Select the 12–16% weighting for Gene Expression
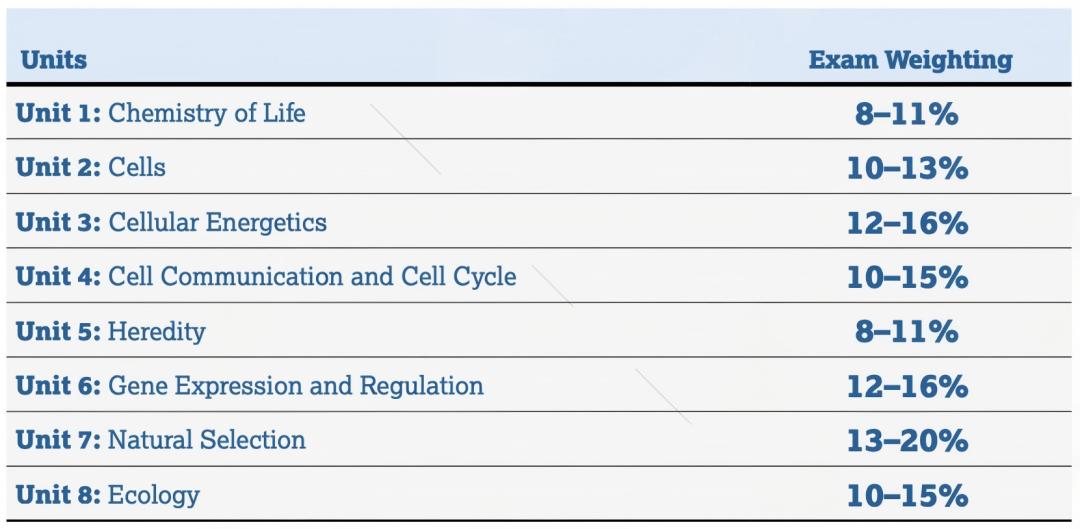Image resolution: width=1080 pixels, height=529 pixels. click(907, 386)
